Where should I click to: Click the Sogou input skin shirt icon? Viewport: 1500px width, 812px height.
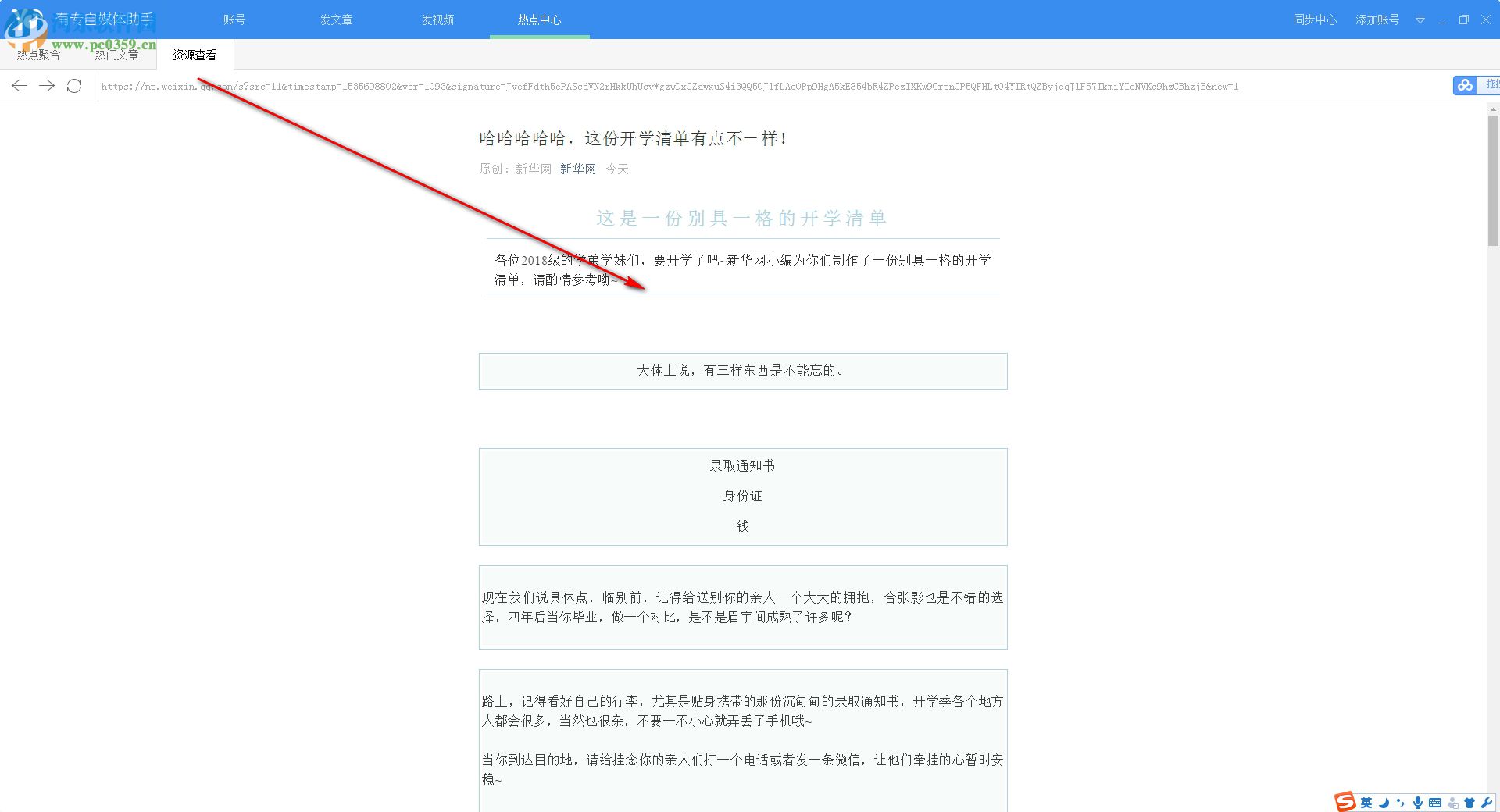tap(1469, 803)
